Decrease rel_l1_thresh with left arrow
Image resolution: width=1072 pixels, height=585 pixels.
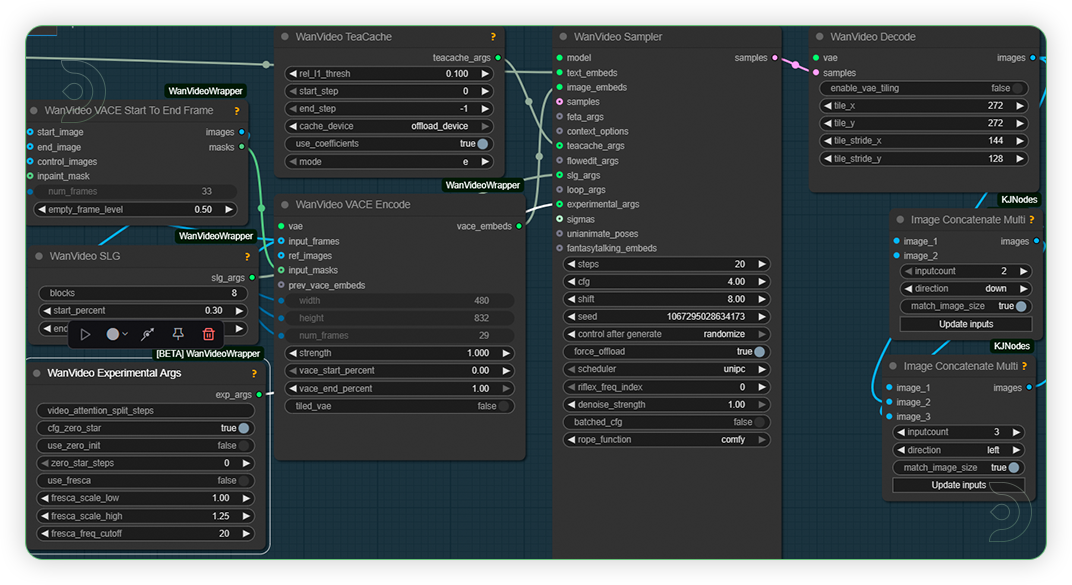(293, 74)
